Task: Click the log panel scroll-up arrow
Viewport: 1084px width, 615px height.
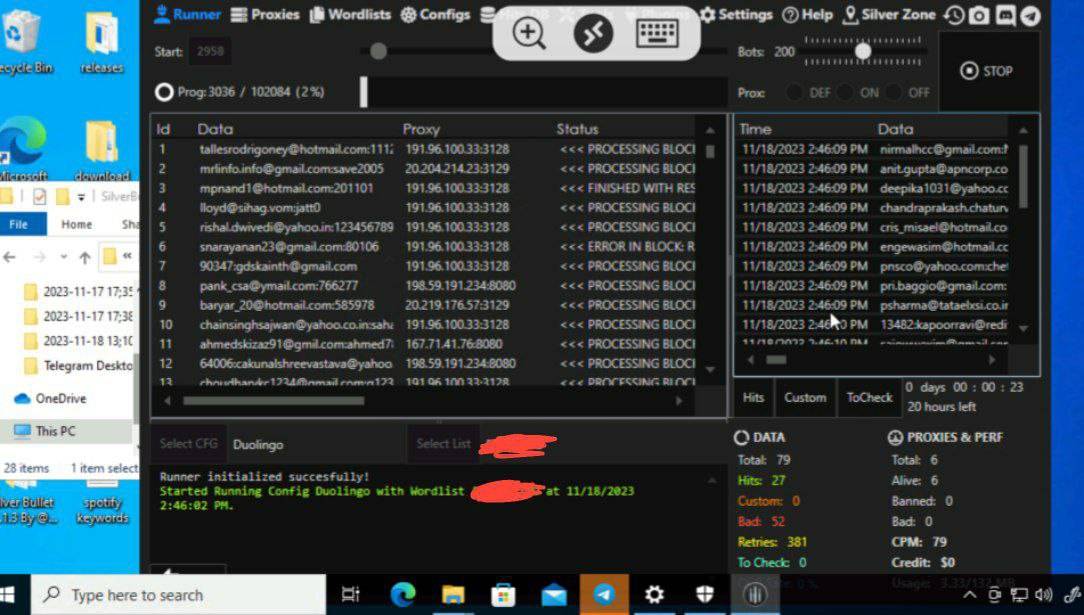Action: point(711,480)
